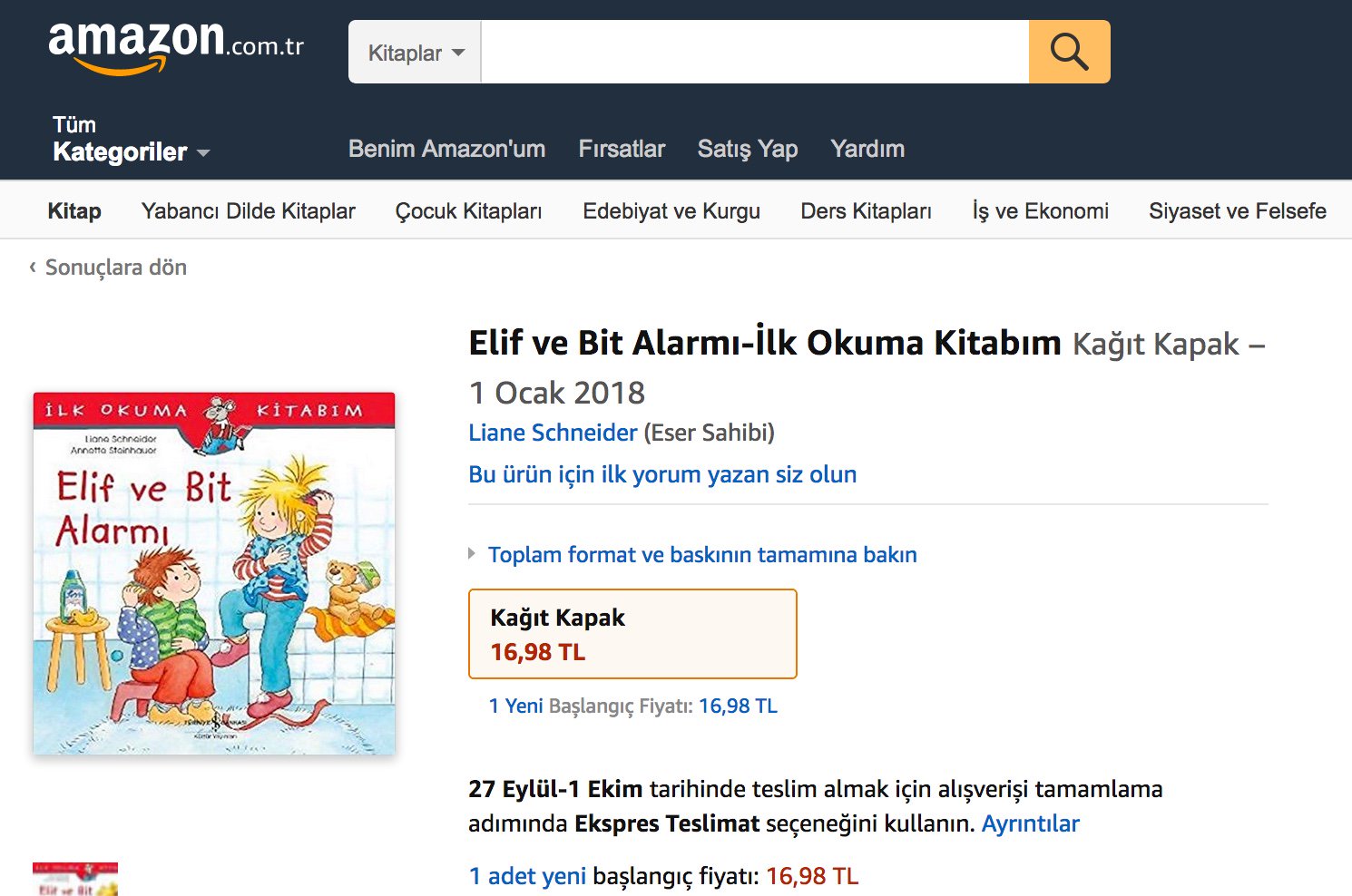1352x896 pixels.
Task: Go back via Sonuçlara dön
Action: (108, 268)
